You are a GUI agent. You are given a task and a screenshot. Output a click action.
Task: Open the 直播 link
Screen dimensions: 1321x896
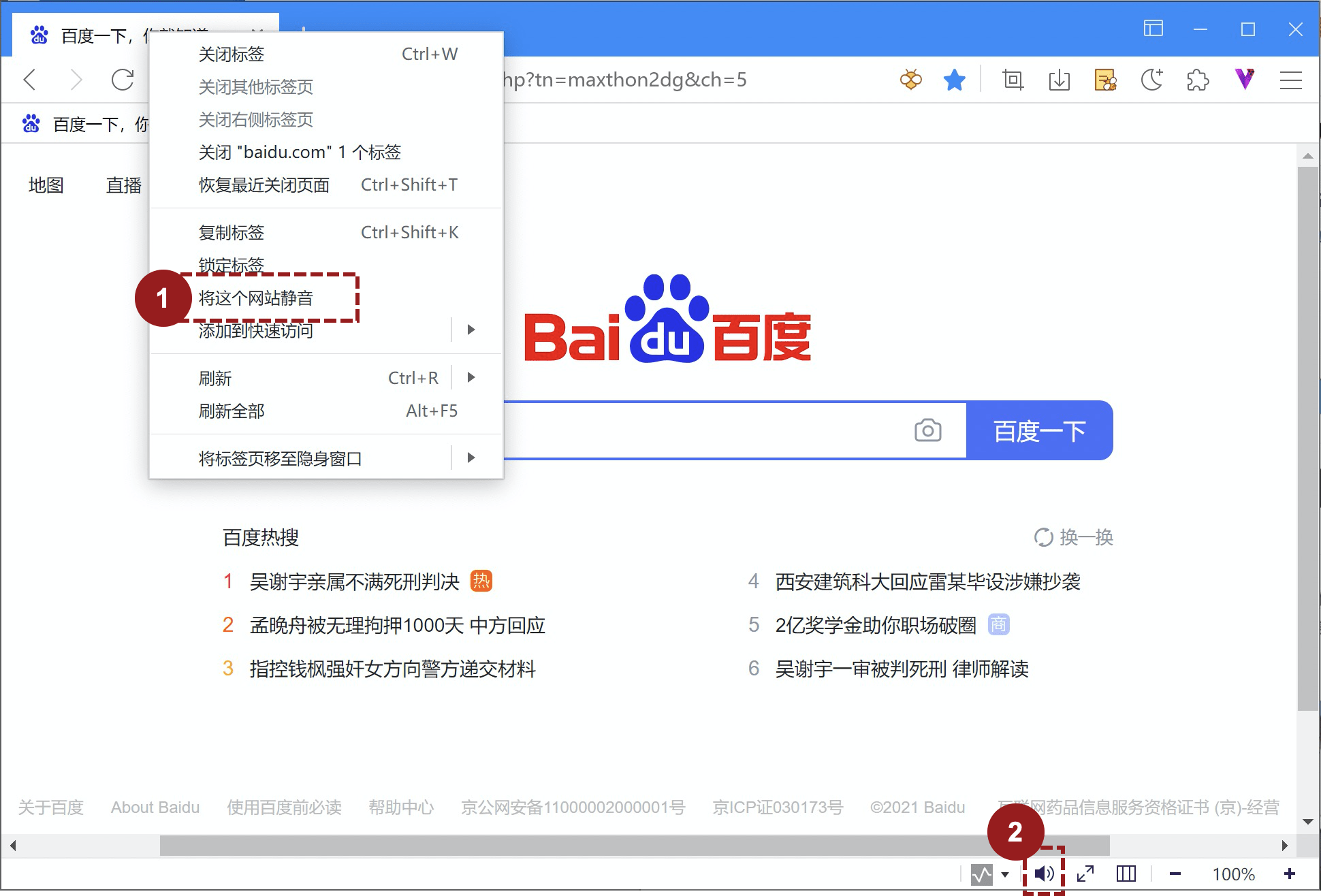(124, 185)
